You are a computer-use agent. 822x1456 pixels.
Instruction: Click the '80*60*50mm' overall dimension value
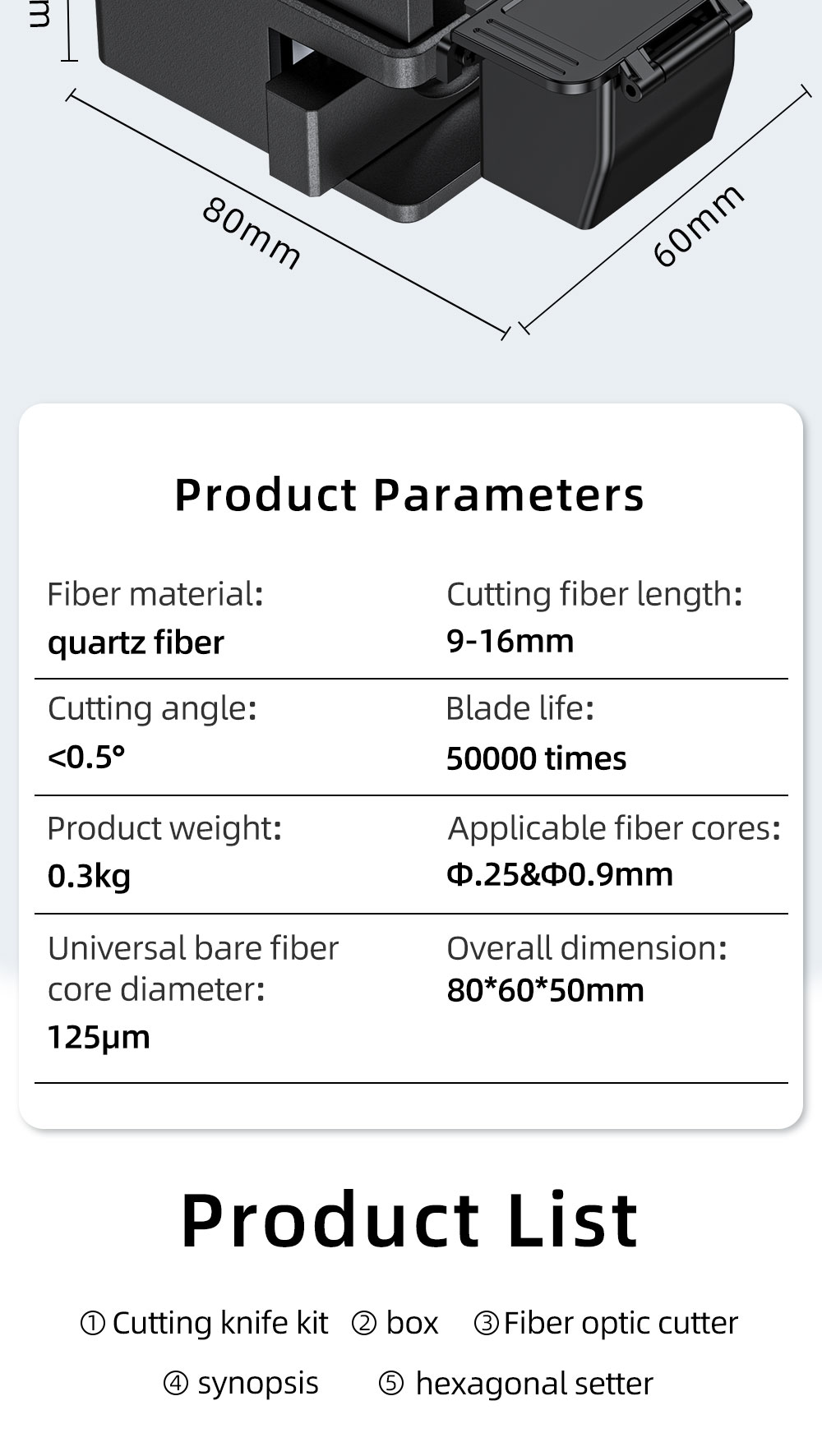pos(545,991)
